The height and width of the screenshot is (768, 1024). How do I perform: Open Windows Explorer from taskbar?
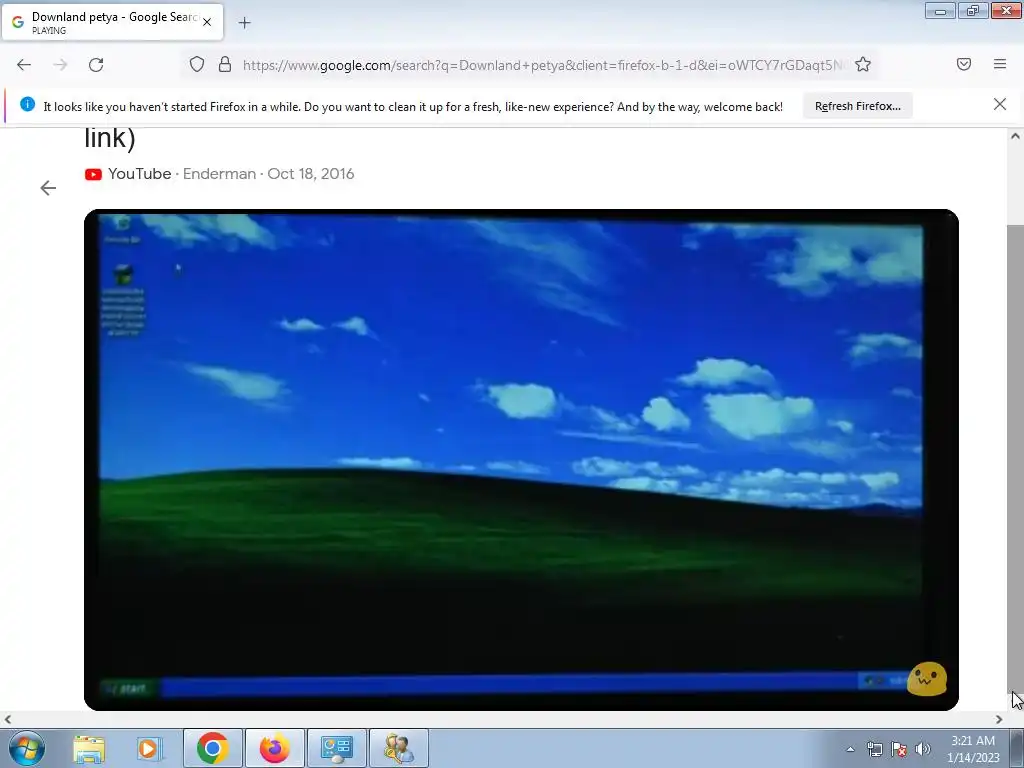coord(89,748)
